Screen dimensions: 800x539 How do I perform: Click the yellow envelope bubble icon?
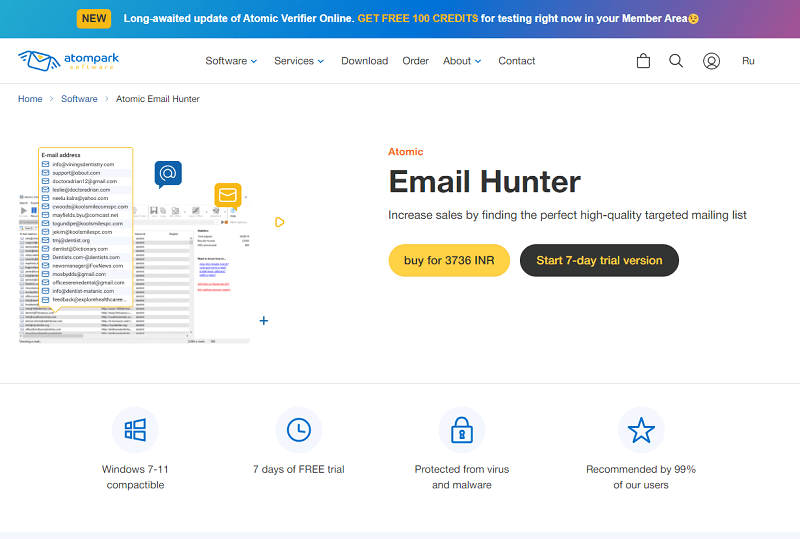pyautogui.click(x=228, y=195)
